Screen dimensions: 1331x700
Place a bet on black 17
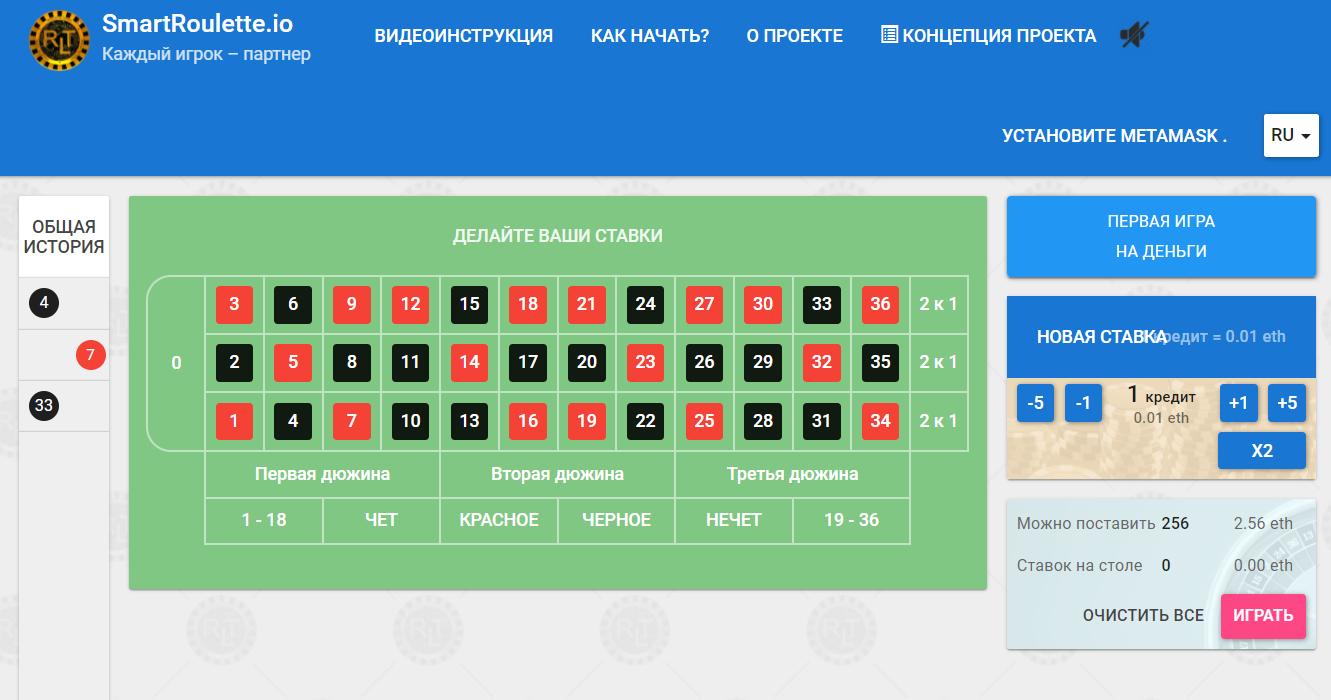click(528, 362)
